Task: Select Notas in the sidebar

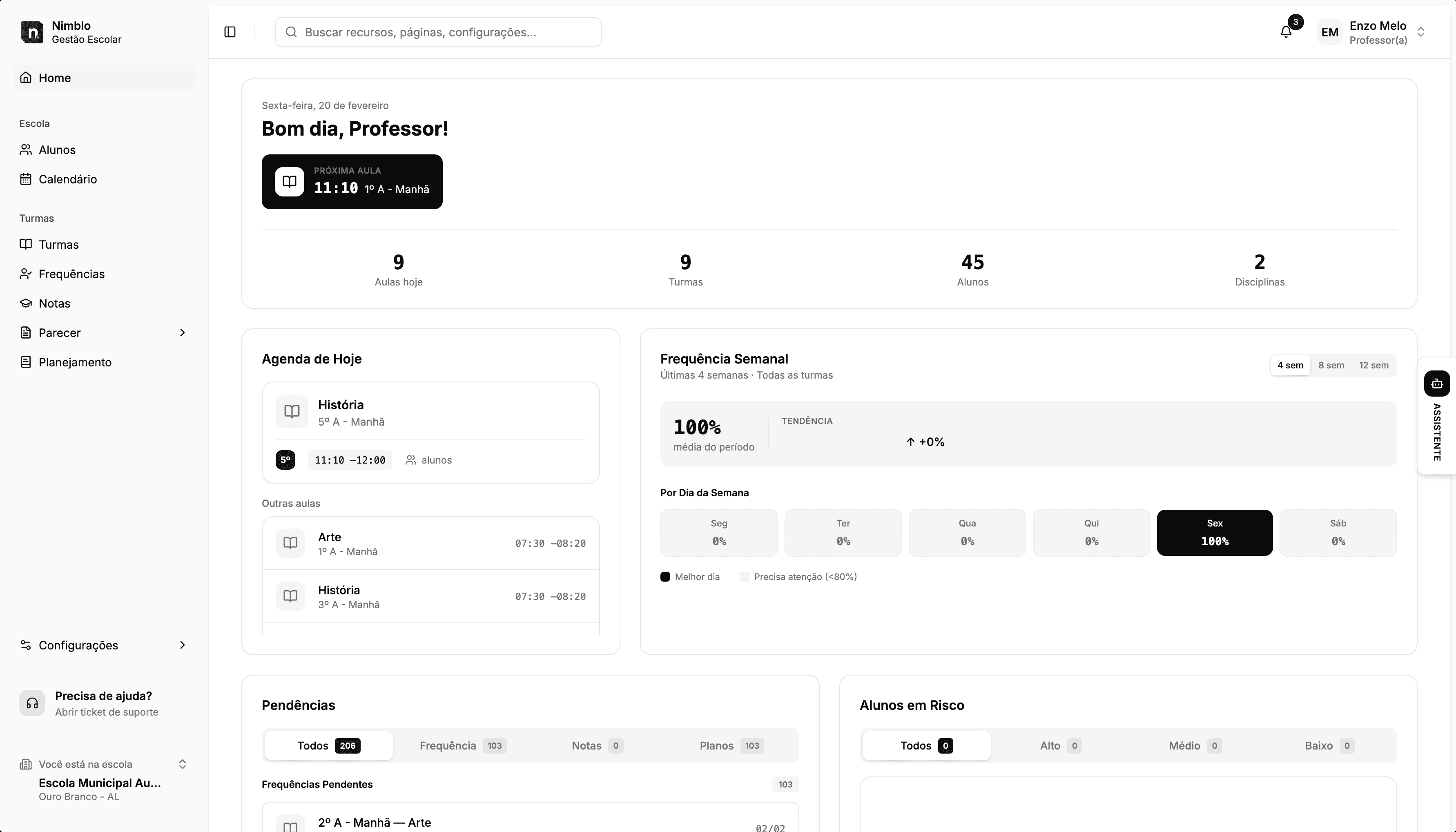Action: pyautogui.click(x=54, y=303)
